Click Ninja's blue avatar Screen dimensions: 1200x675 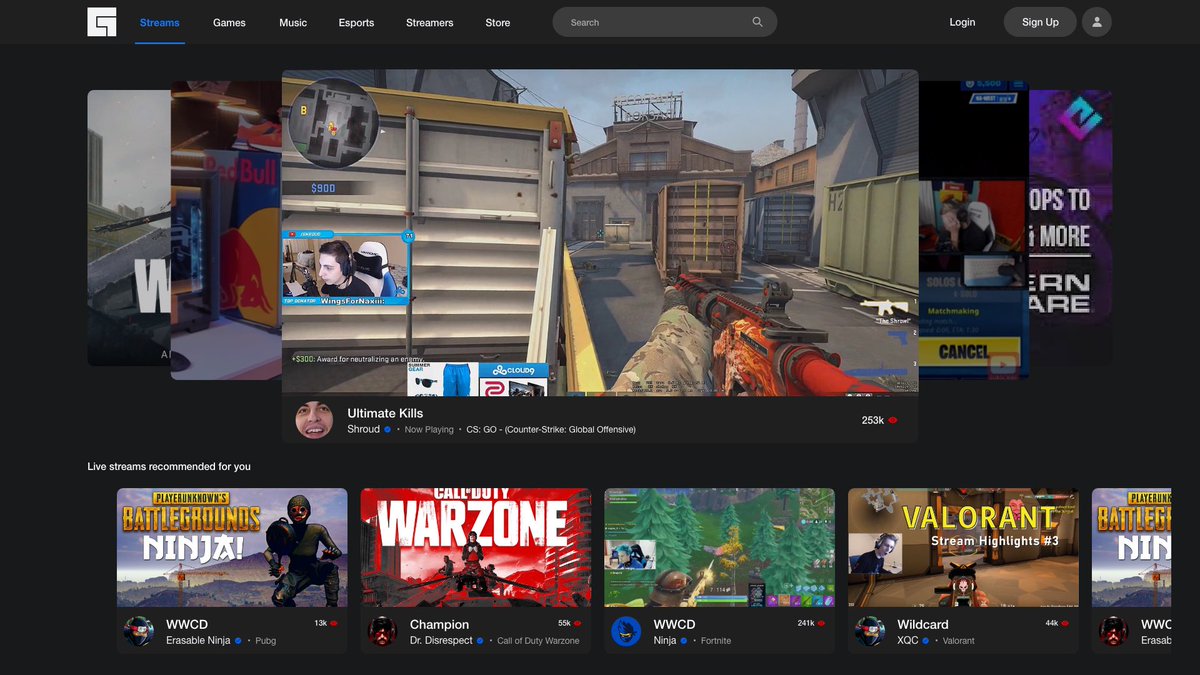click(626, 631)
